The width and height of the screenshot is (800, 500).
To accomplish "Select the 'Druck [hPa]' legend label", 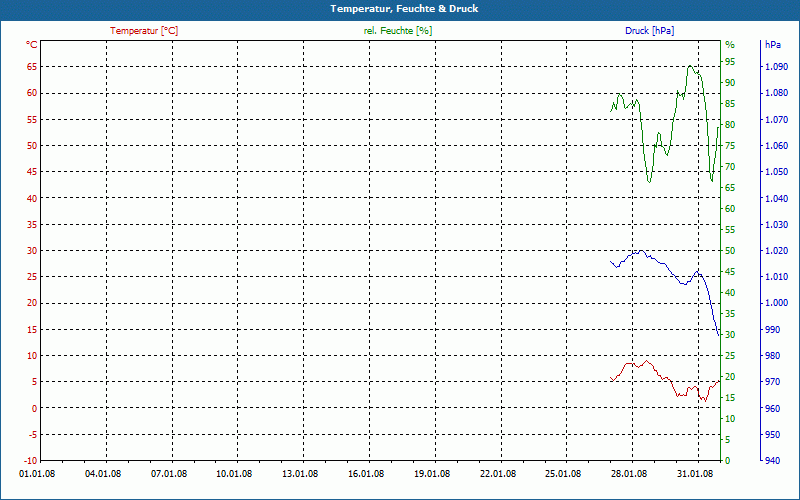I will tap(649, 31).
